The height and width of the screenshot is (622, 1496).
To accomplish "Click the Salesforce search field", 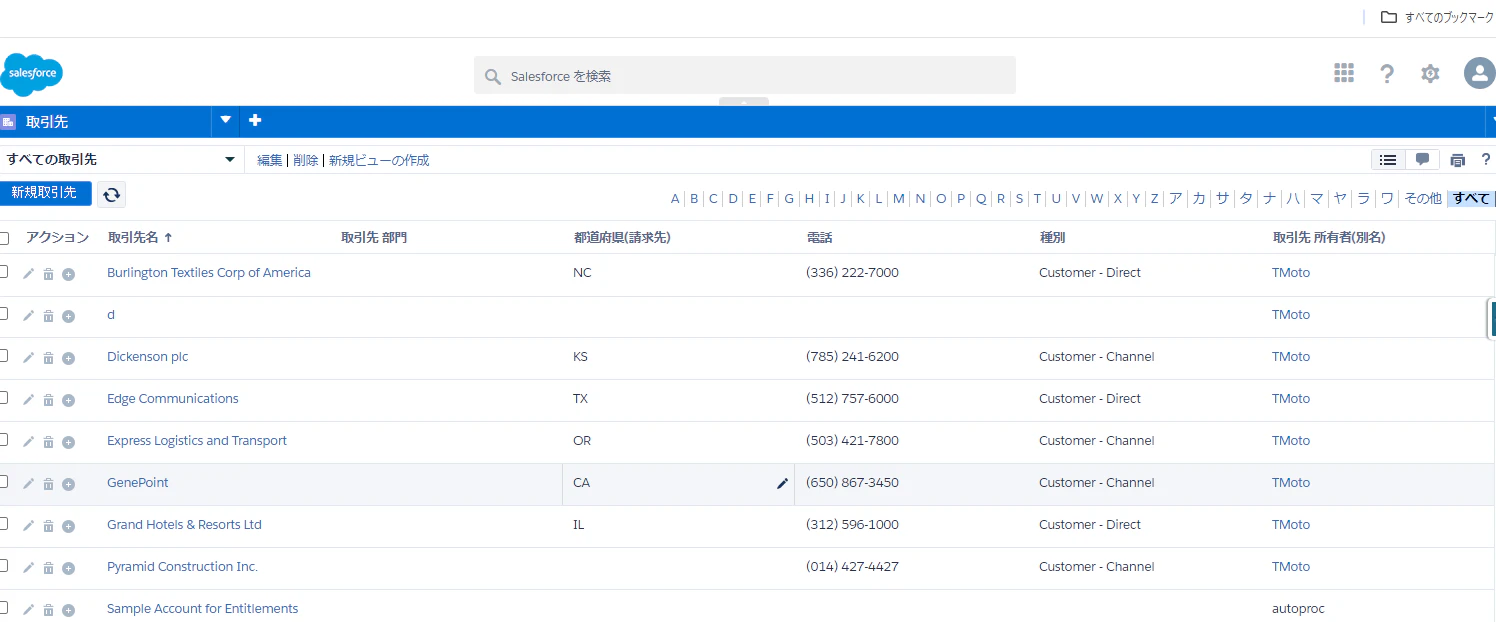I will [x=744, y=75].
